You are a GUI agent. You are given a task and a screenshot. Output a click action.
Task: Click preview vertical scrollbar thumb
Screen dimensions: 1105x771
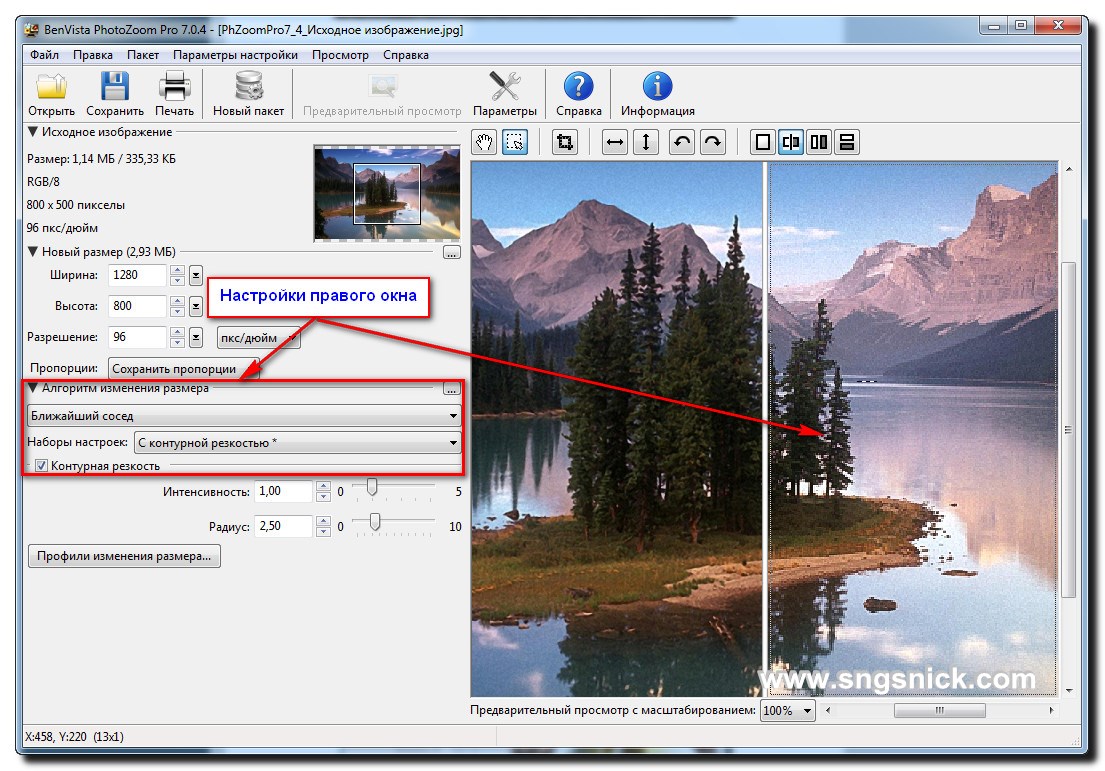click(1068, 430)
